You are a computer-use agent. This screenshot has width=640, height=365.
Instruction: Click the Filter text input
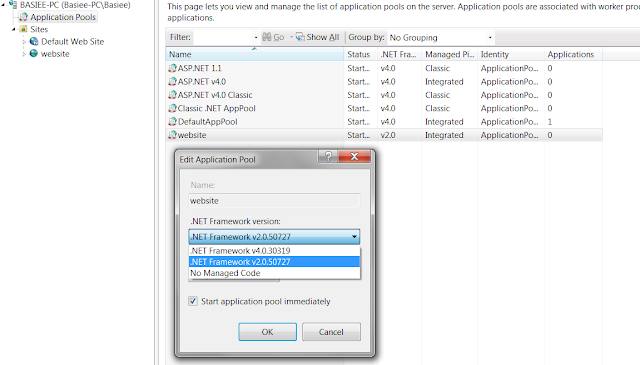(x=223, y=38)
